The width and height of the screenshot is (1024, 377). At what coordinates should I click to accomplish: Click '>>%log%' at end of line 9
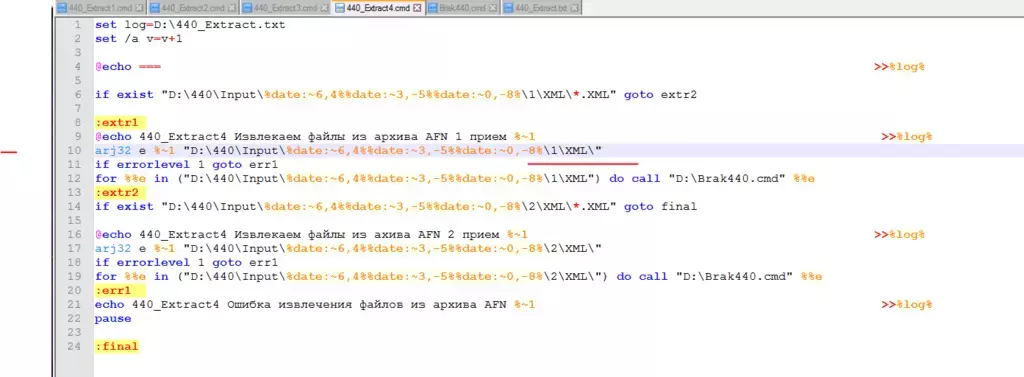[x=906, y=137]
